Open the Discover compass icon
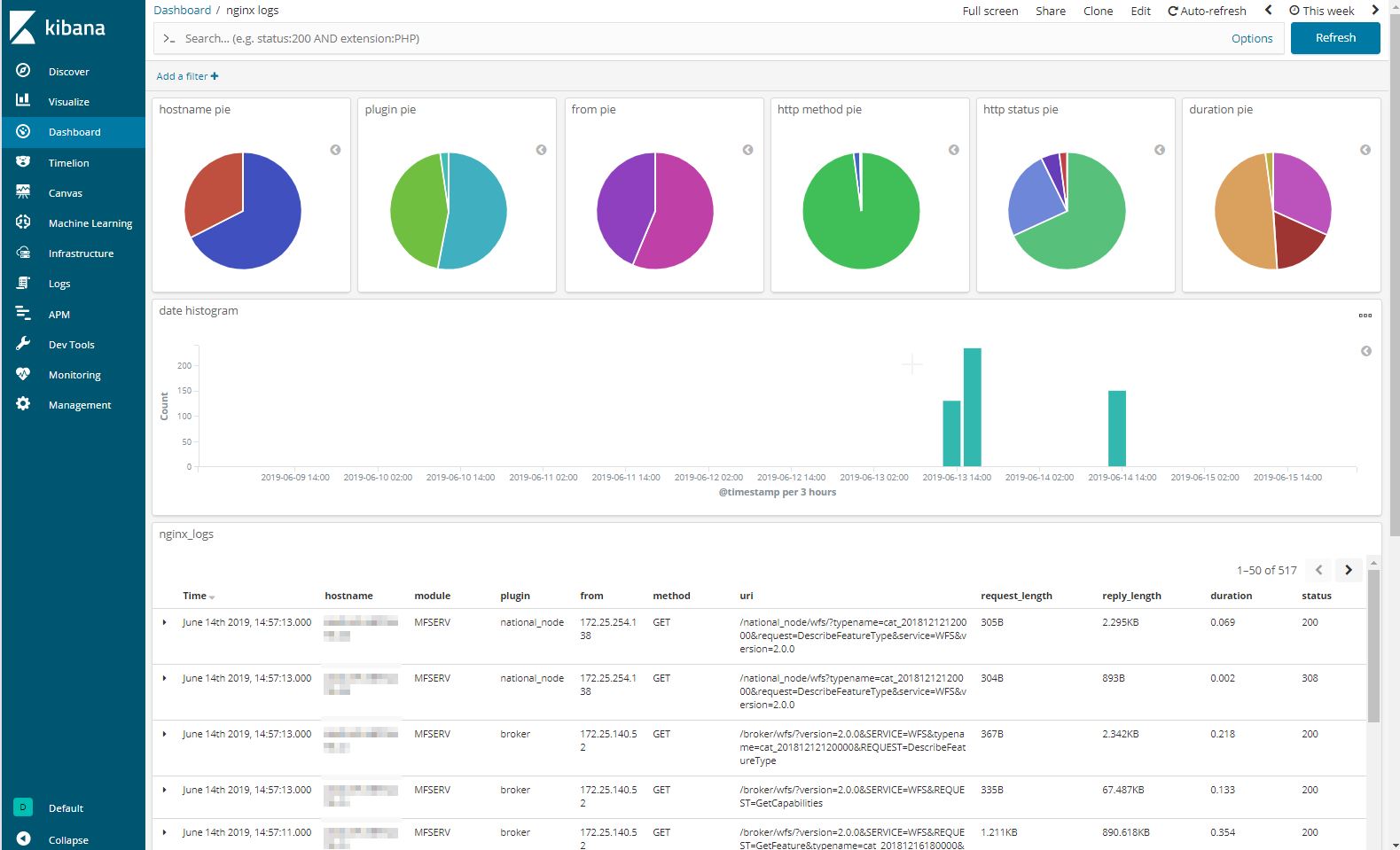 click(x=23, y=71)
